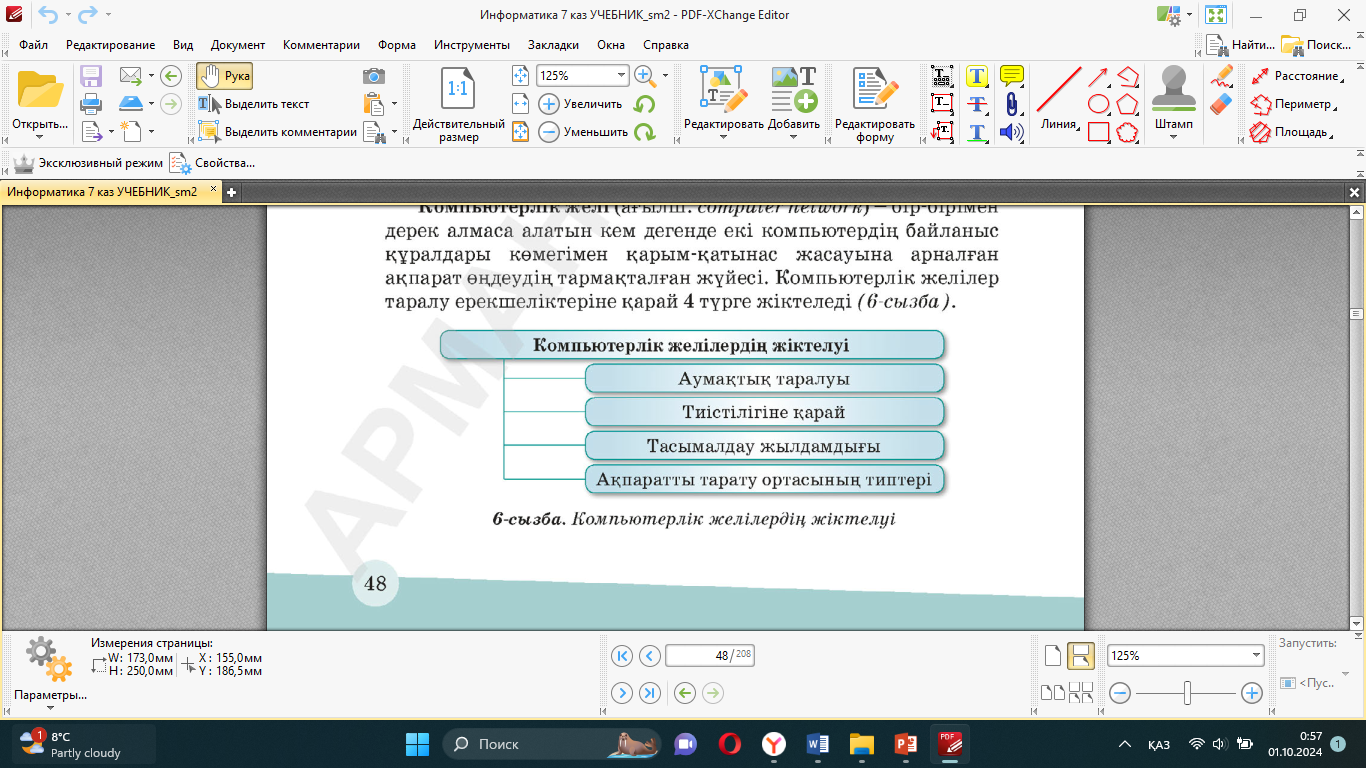This screenshot has width=1366, height=768.
Task: Click the Найти... find button
Action: click(x=1240, y=45)
